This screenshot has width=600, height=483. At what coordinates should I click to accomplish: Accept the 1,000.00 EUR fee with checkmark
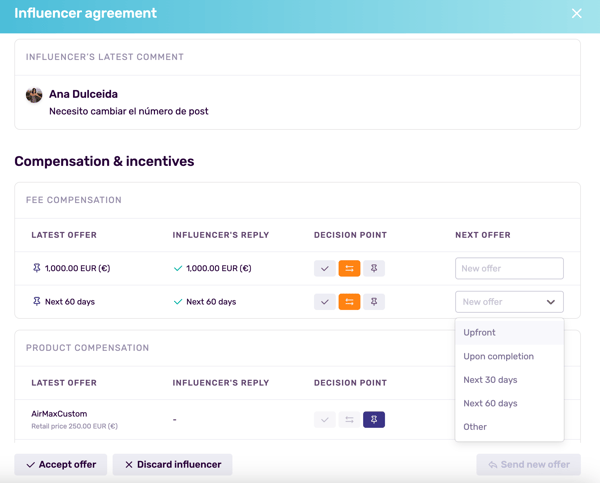pos(325,268)
